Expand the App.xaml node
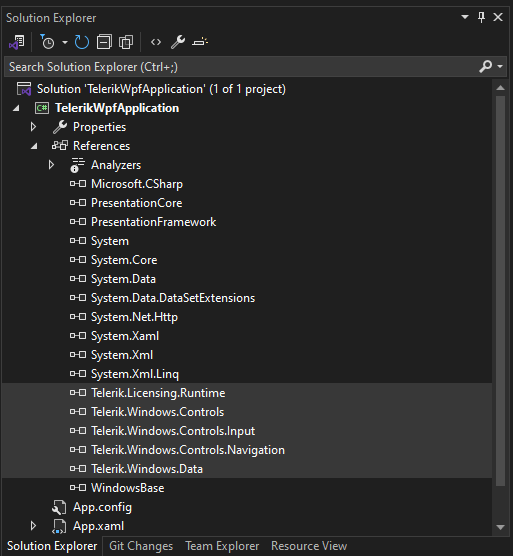Viewport: 513px width, 556px height. tap(33, 526)
